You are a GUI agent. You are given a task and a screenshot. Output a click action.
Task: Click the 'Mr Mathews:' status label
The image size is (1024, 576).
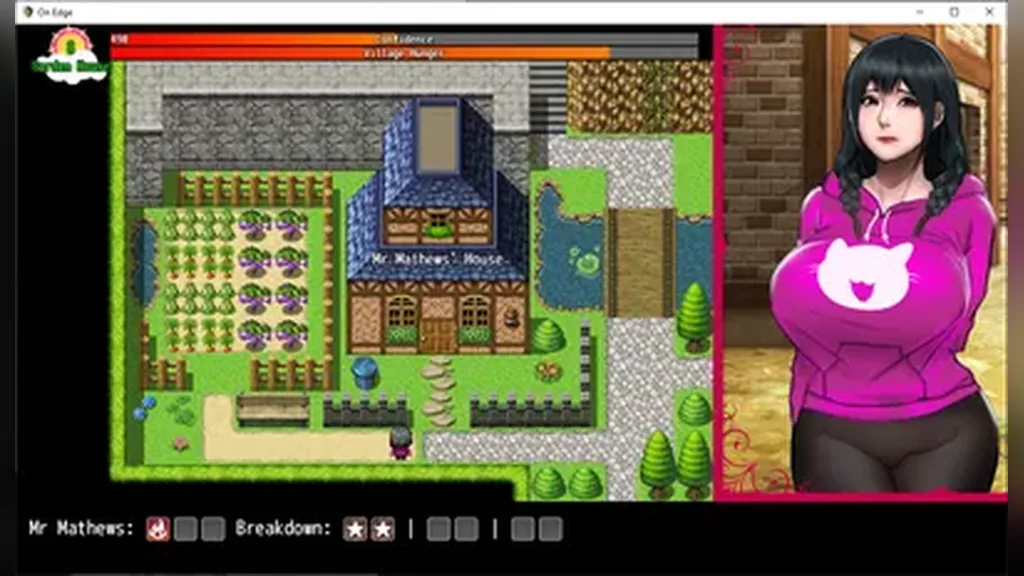pyautogui.click(x=81, y=528)
